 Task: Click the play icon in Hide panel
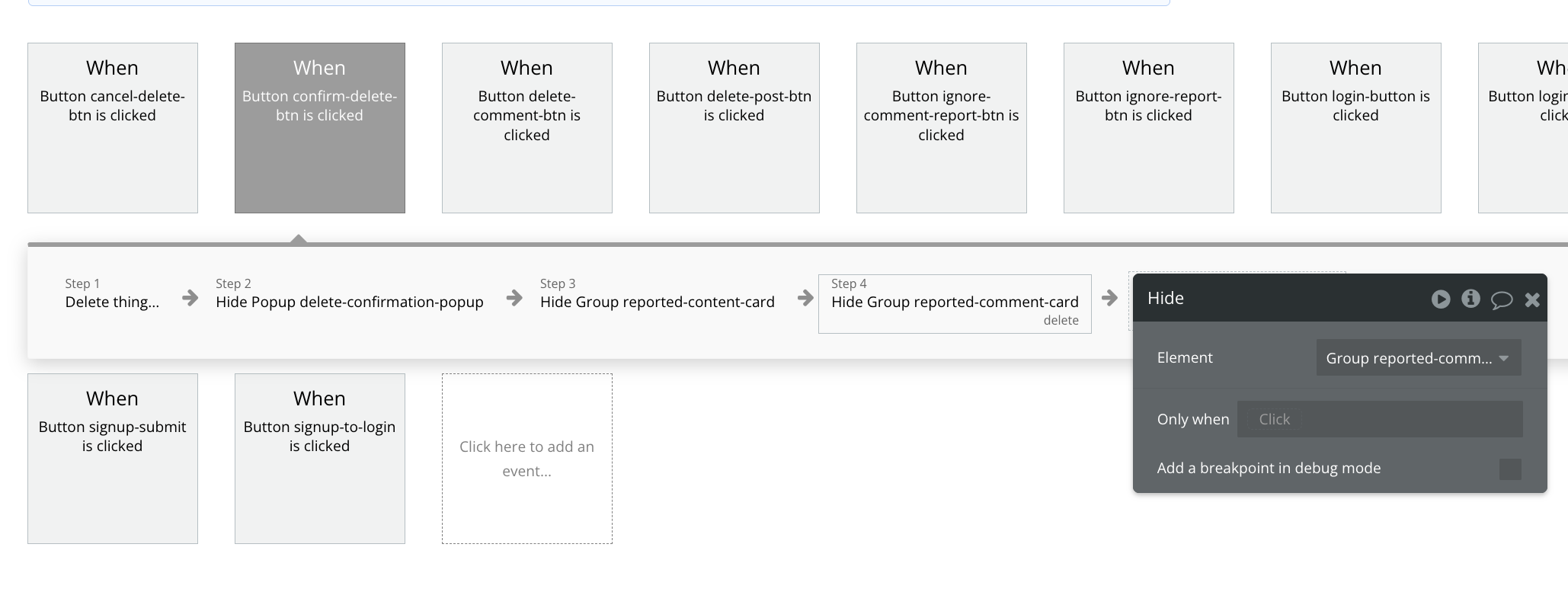[x=1440, y=299]
